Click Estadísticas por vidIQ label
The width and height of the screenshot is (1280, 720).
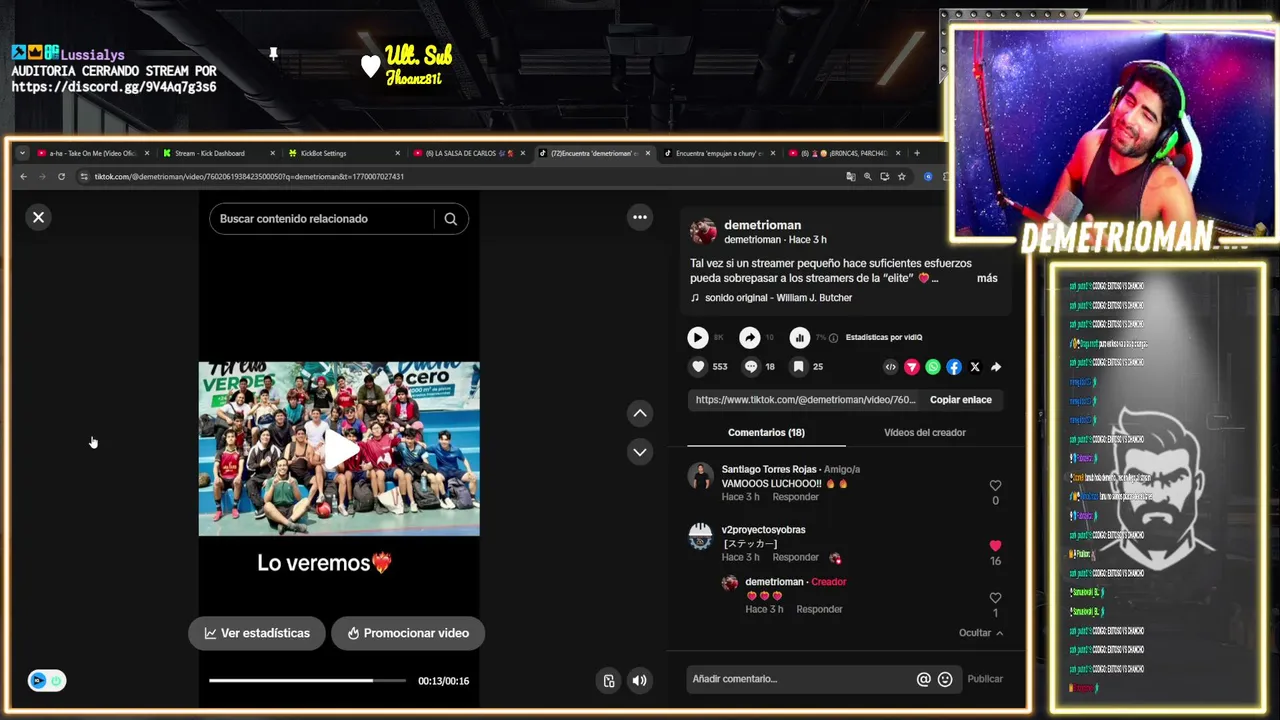point(884,338)
